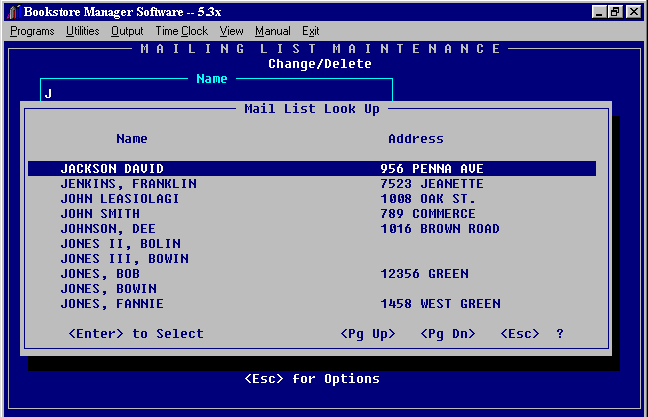Click the 1458 WEST GREEN address

click(440, 304)
